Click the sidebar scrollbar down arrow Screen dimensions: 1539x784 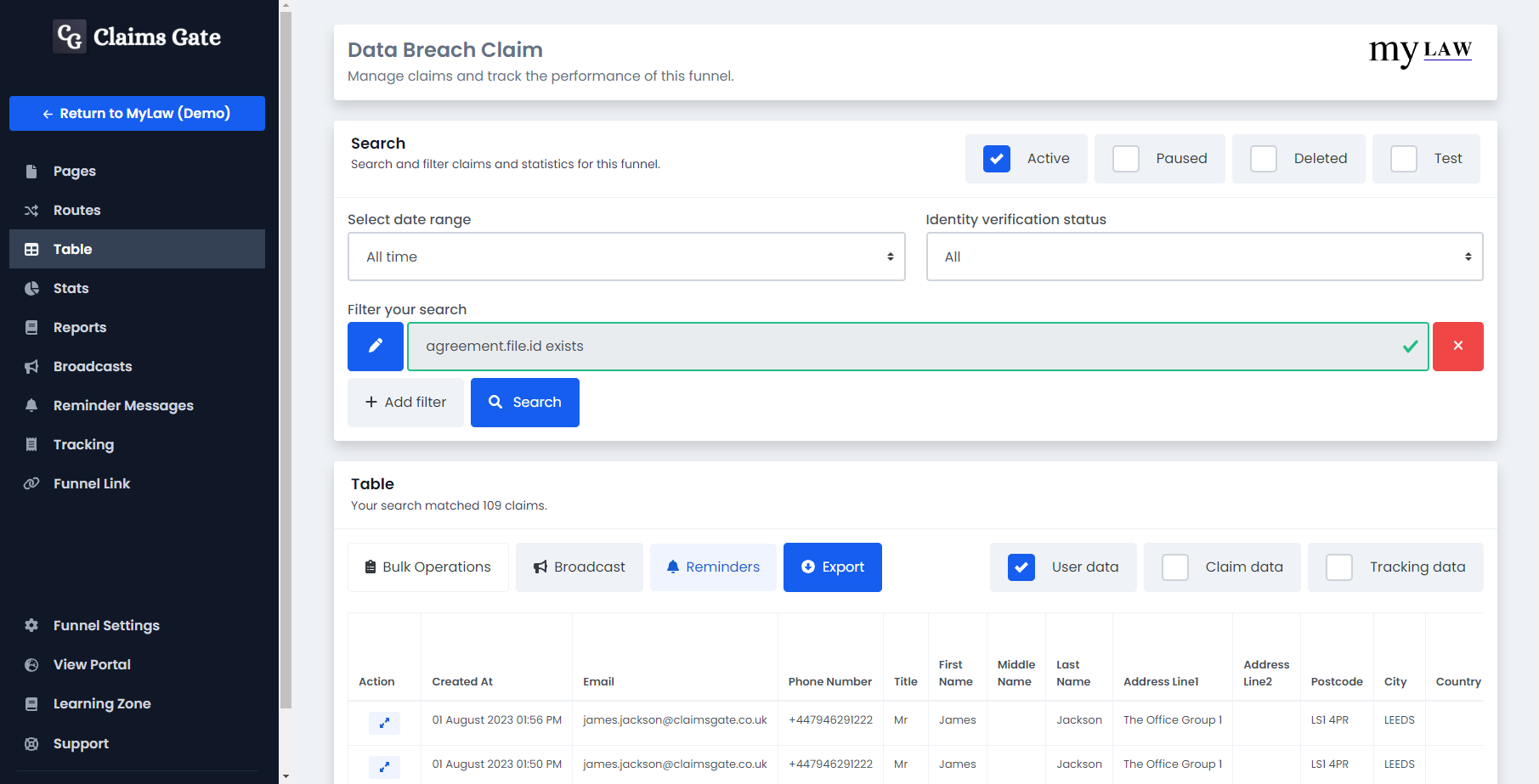[x=286, y=776]
